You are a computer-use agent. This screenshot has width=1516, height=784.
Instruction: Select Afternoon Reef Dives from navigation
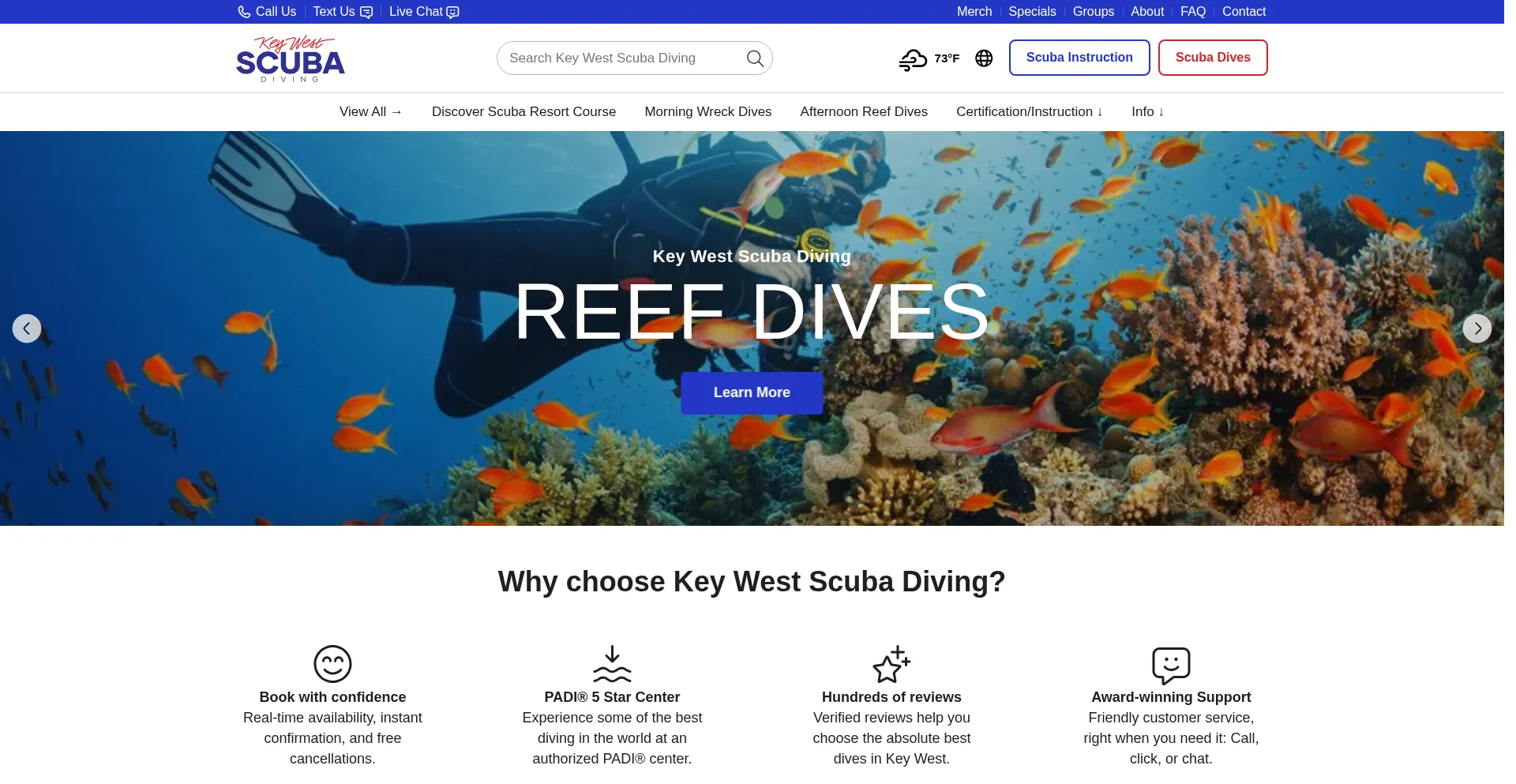point(863,111)
